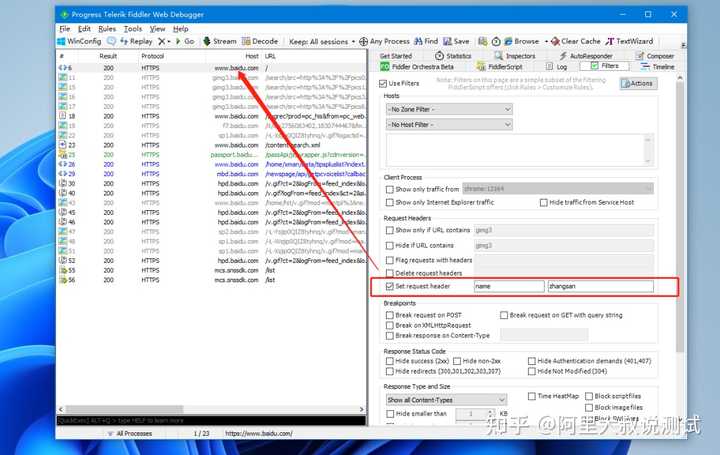The height and width of the screenshot is (455, 720).
Task: Click the Save toolbar button
Action: pyautogui.click(x=456, y=41)
